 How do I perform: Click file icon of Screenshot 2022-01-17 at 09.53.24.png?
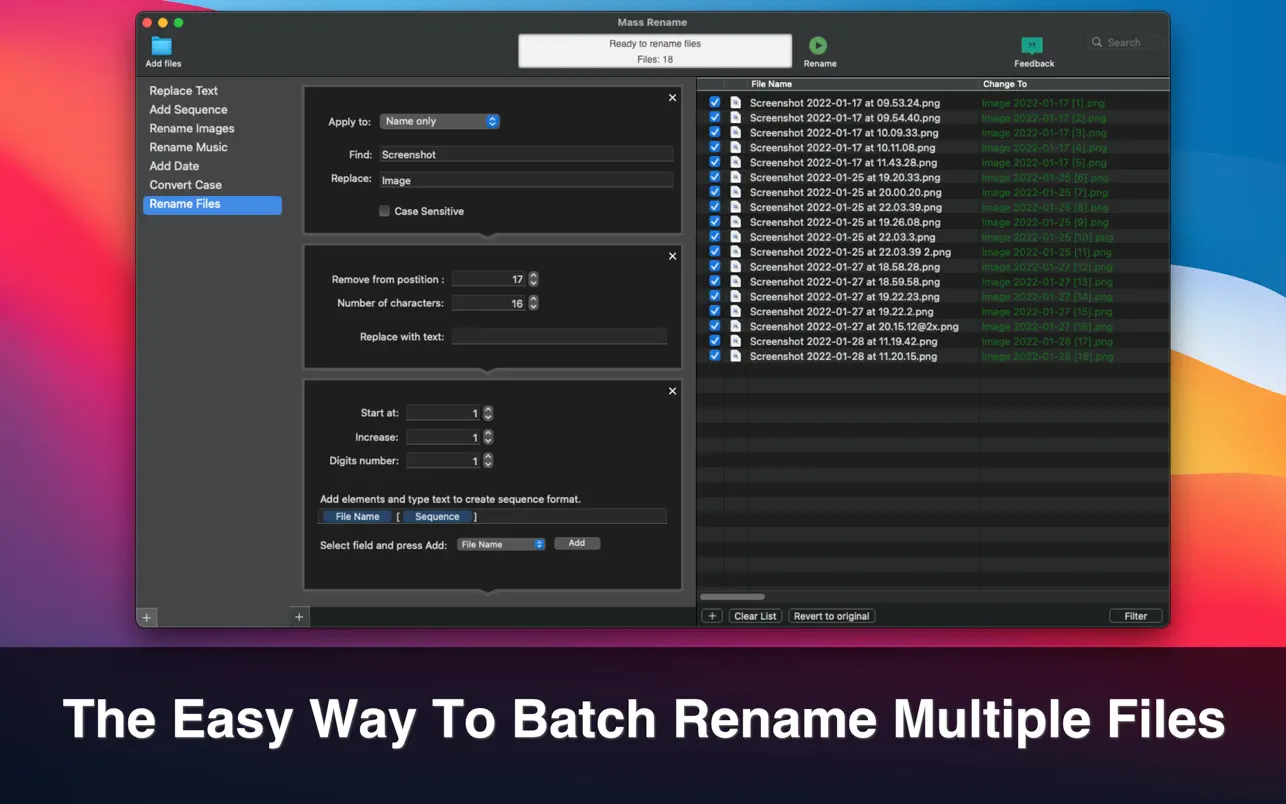[x=735, y=103]
